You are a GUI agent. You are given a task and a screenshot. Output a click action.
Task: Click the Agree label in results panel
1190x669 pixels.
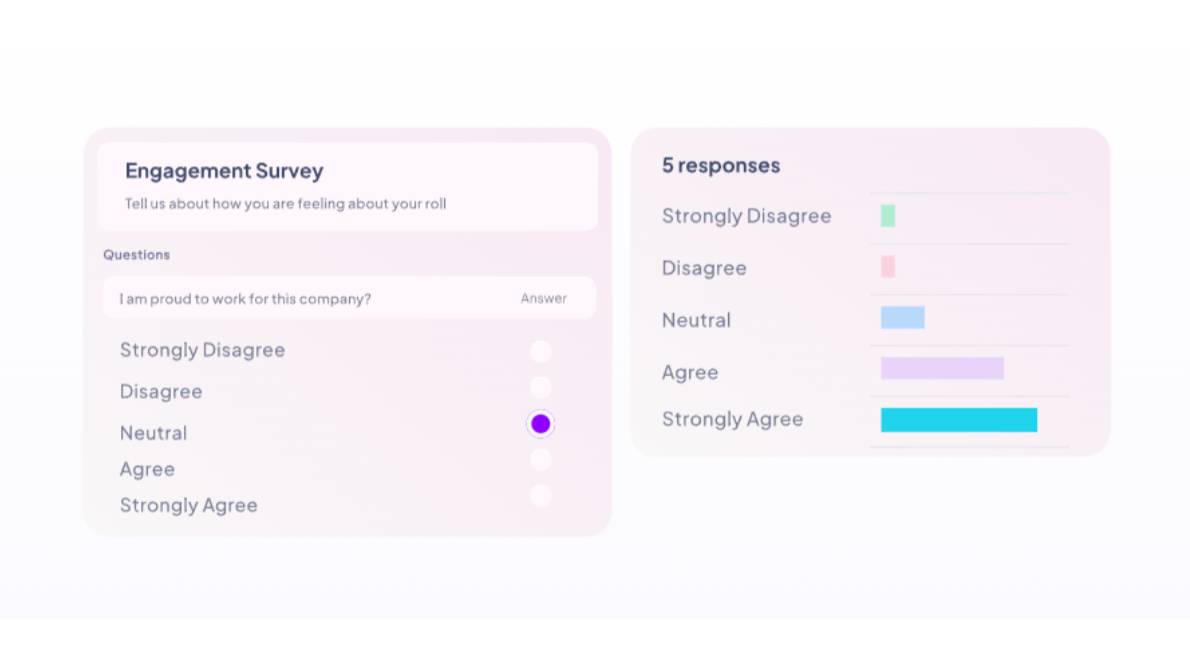click(690, 372)
